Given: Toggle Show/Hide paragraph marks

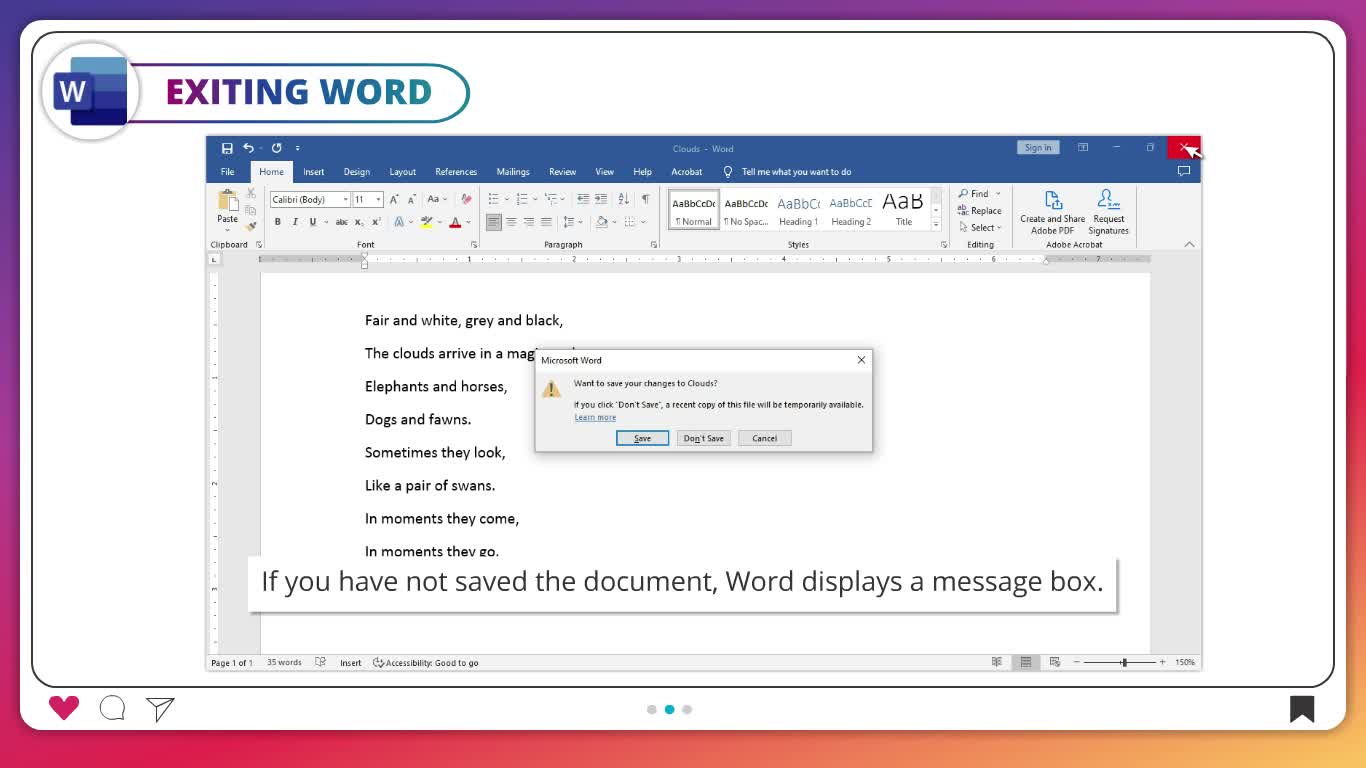Looking at the screenshot, I should (646, 199).
